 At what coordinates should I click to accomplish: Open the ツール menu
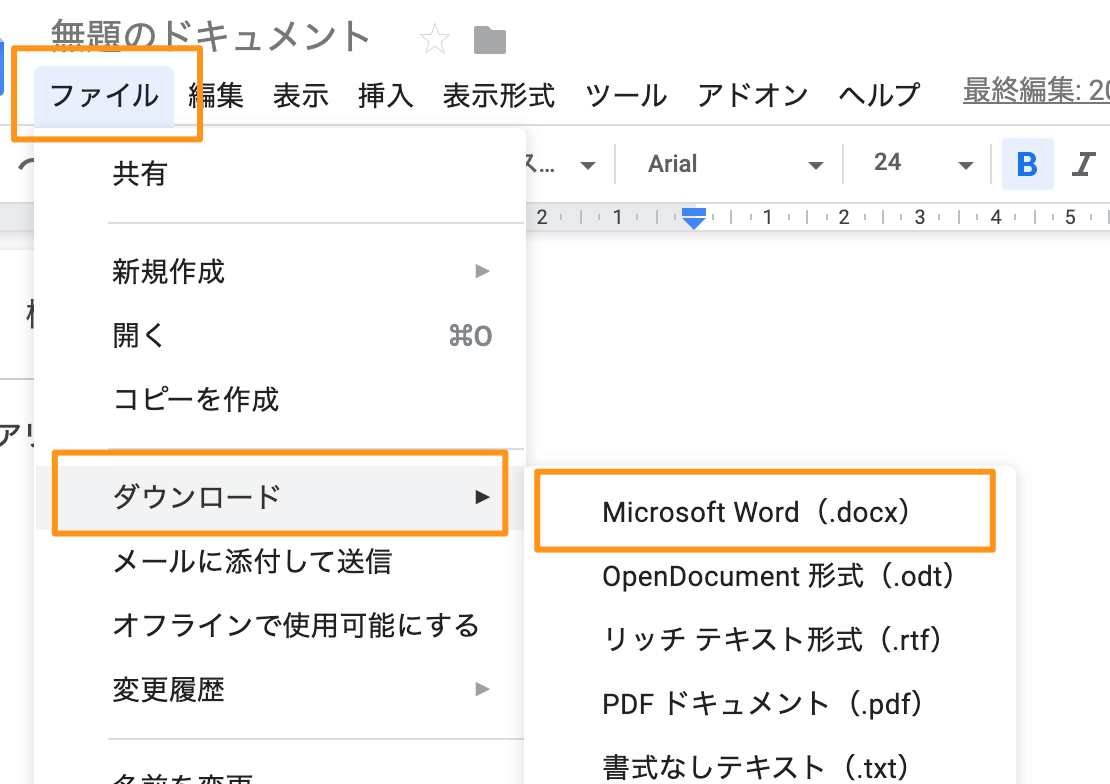coord(626,96)
